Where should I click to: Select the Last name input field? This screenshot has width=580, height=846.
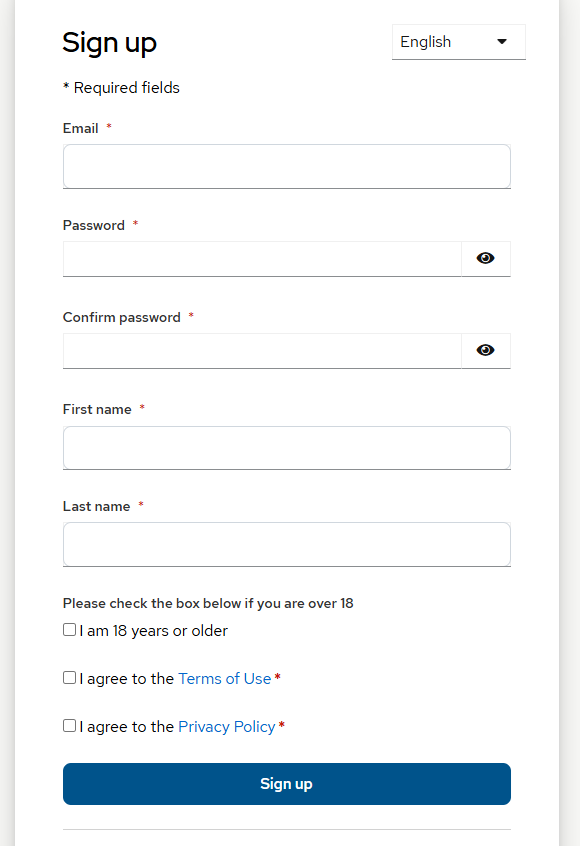[286, 544]
